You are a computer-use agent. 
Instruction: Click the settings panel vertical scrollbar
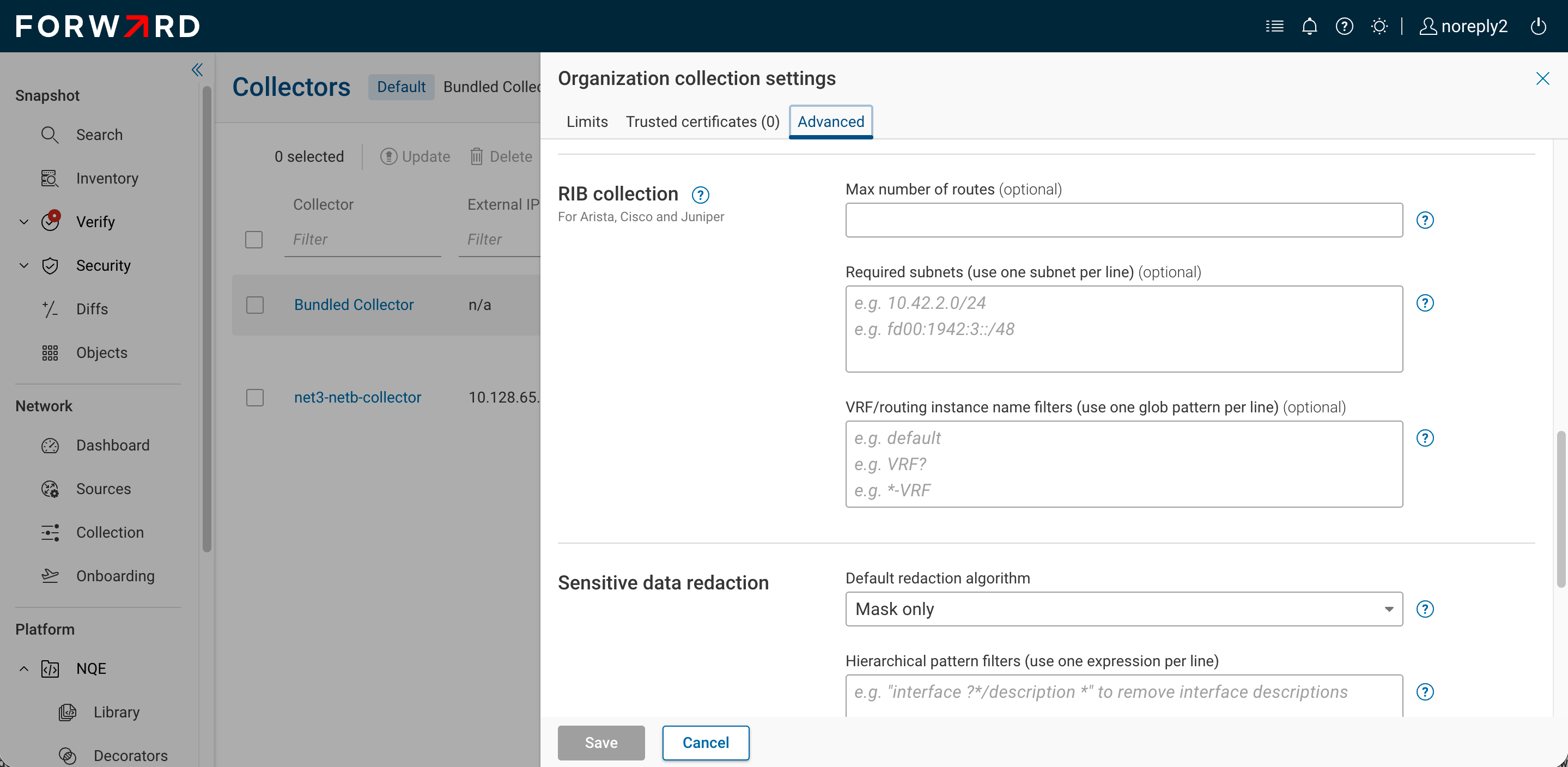[x=1561, y=509]
